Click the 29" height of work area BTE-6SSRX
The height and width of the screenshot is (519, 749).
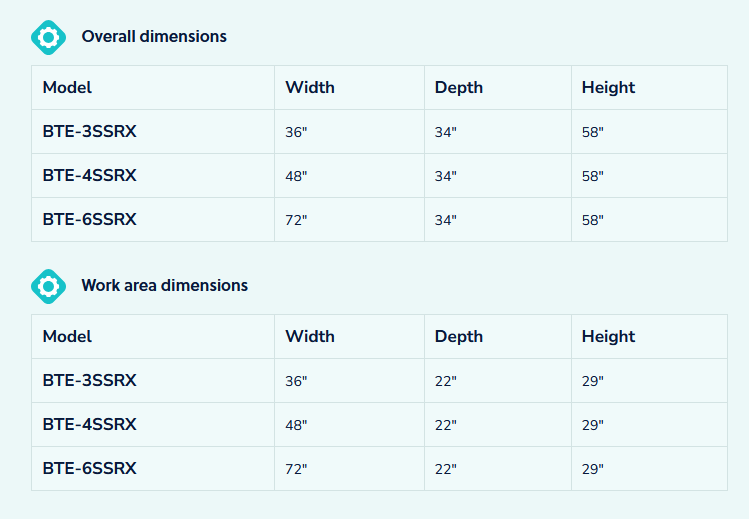[593, 469]
